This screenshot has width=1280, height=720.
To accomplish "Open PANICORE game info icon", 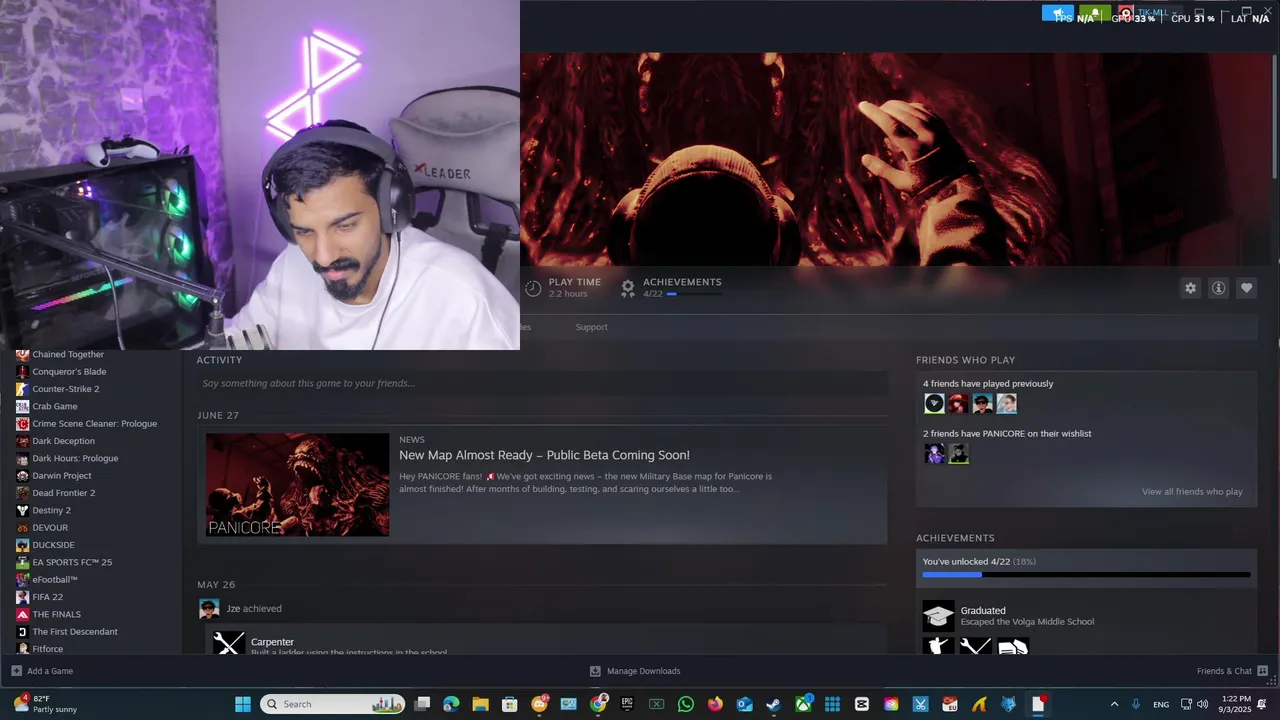I will [x=1218, y=288].
